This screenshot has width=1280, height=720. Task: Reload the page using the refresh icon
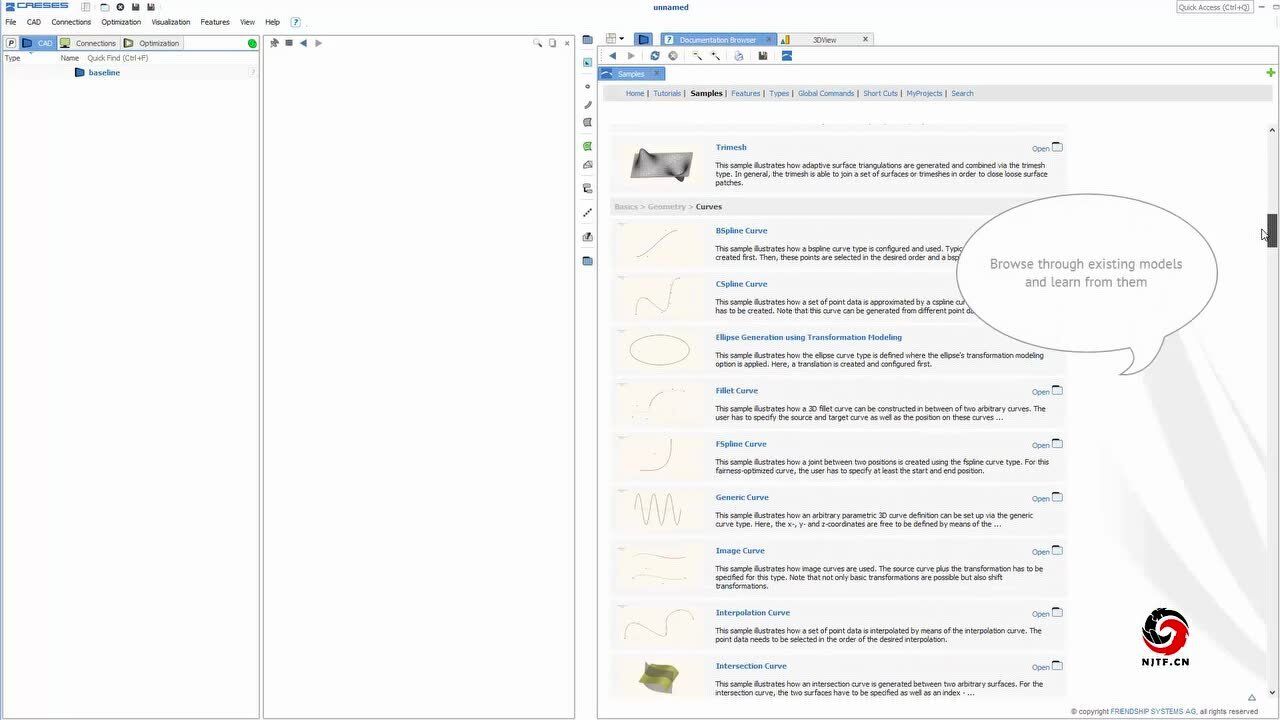[x=655, y=56]
